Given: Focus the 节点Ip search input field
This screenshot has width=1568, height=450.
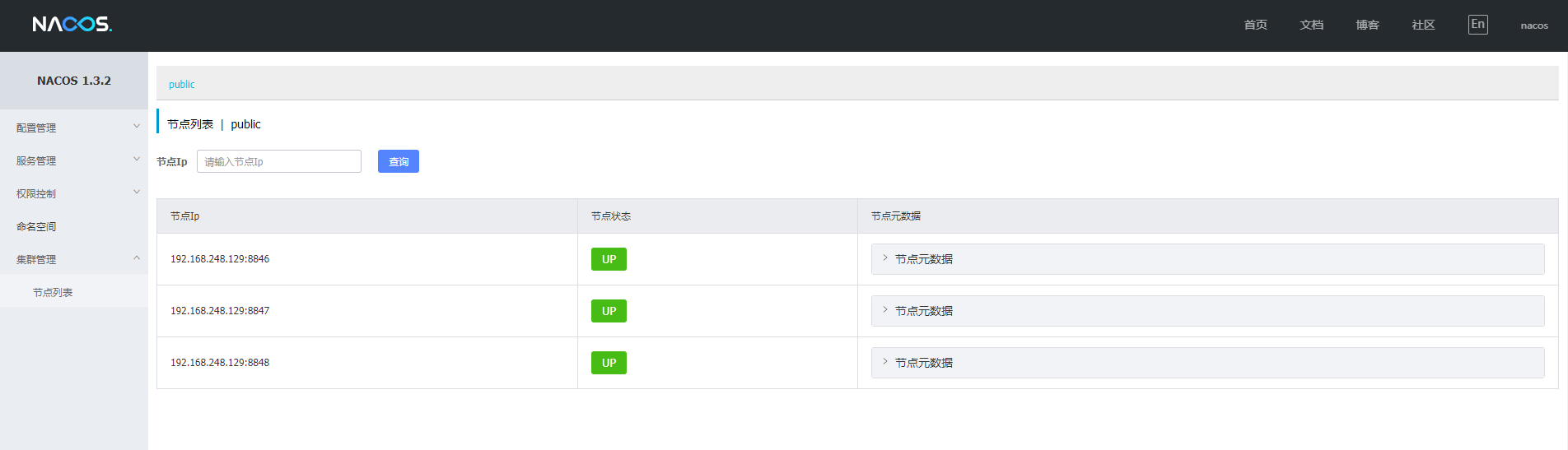Looking at the screenshot, I should click(279, 161).
